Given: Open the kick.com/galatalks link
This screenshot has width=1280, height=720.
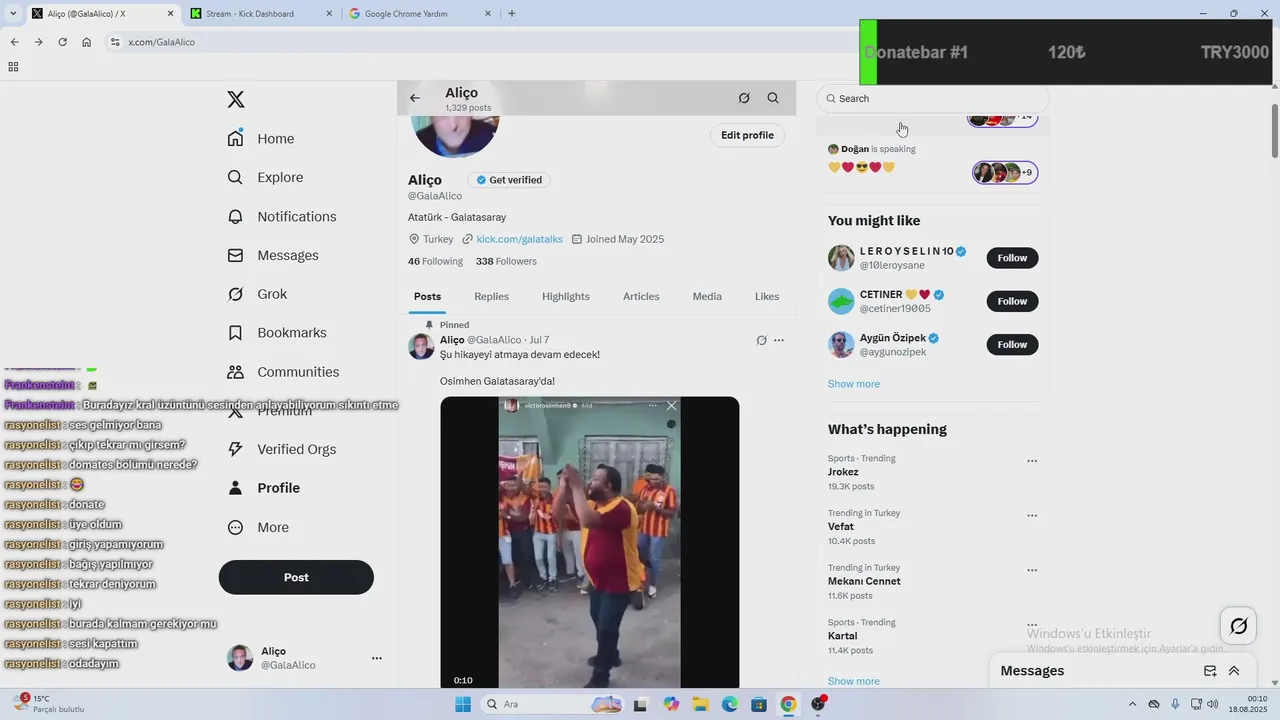Looking at the screenshot, I should click(x=520, y=239).
